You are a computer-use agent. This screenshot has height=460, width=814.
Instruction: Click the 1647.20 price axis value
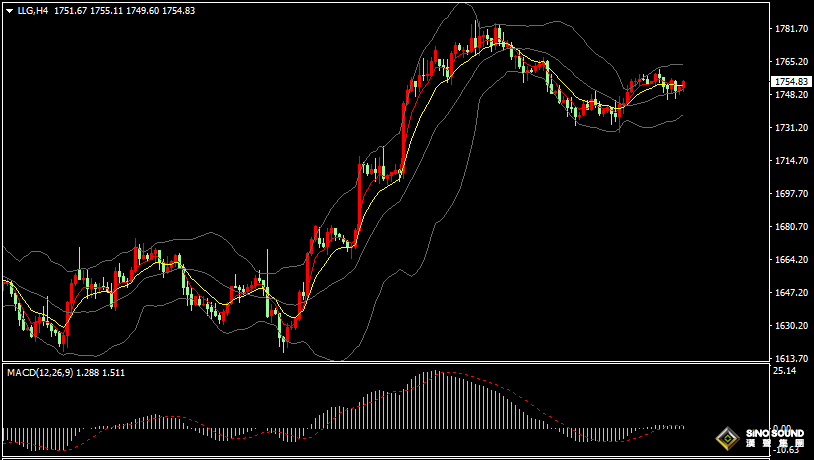pyautogui.click(x=790, y=293)
